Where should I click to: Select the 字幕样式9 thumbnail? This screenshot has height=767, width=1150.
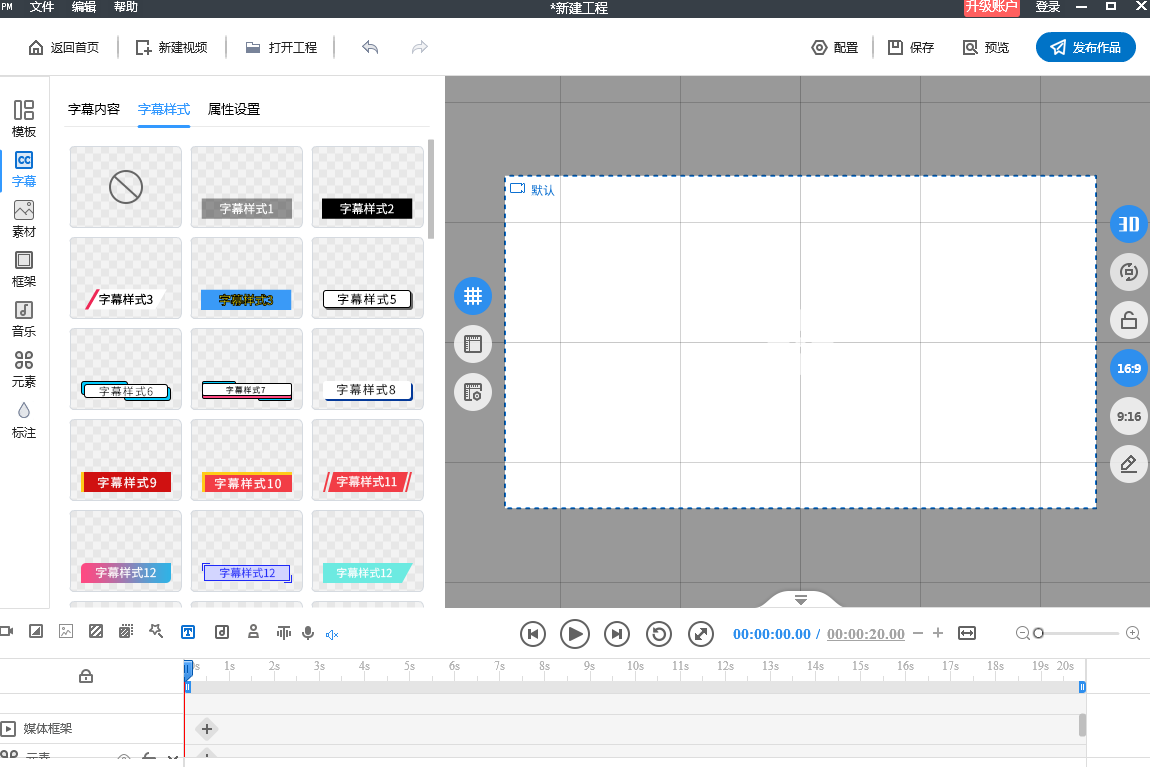coord(125,460)
